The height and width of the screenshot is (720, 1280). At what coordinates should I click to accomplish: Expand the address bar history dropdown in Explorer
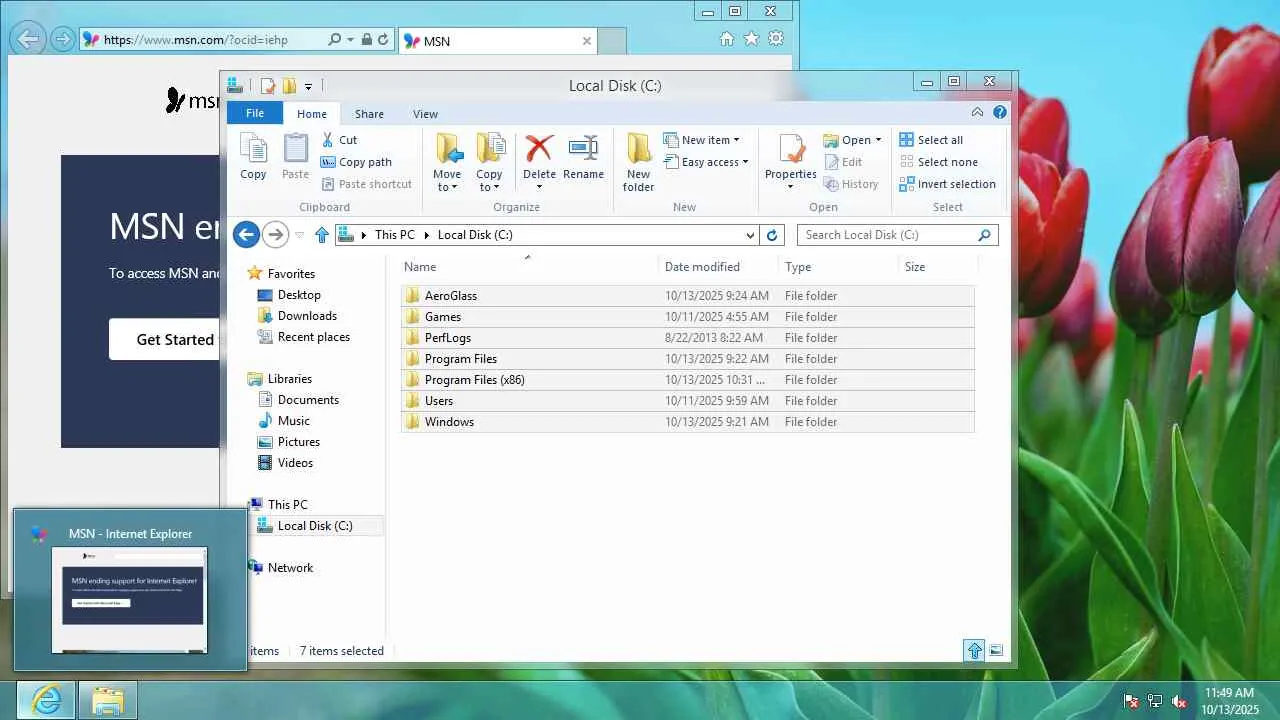pyautogui.click(x=750, y=235)
